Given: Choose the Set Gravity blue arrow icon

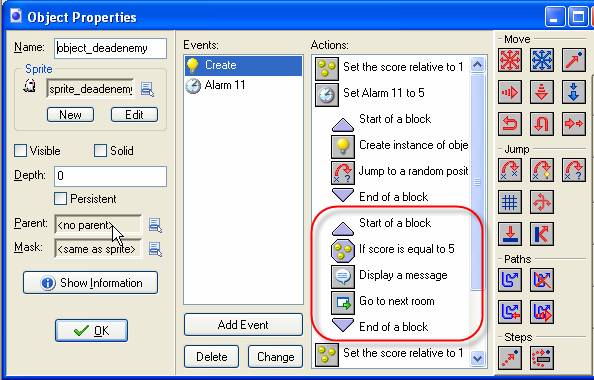Looking at the screenshot, I should coord(574,92).
